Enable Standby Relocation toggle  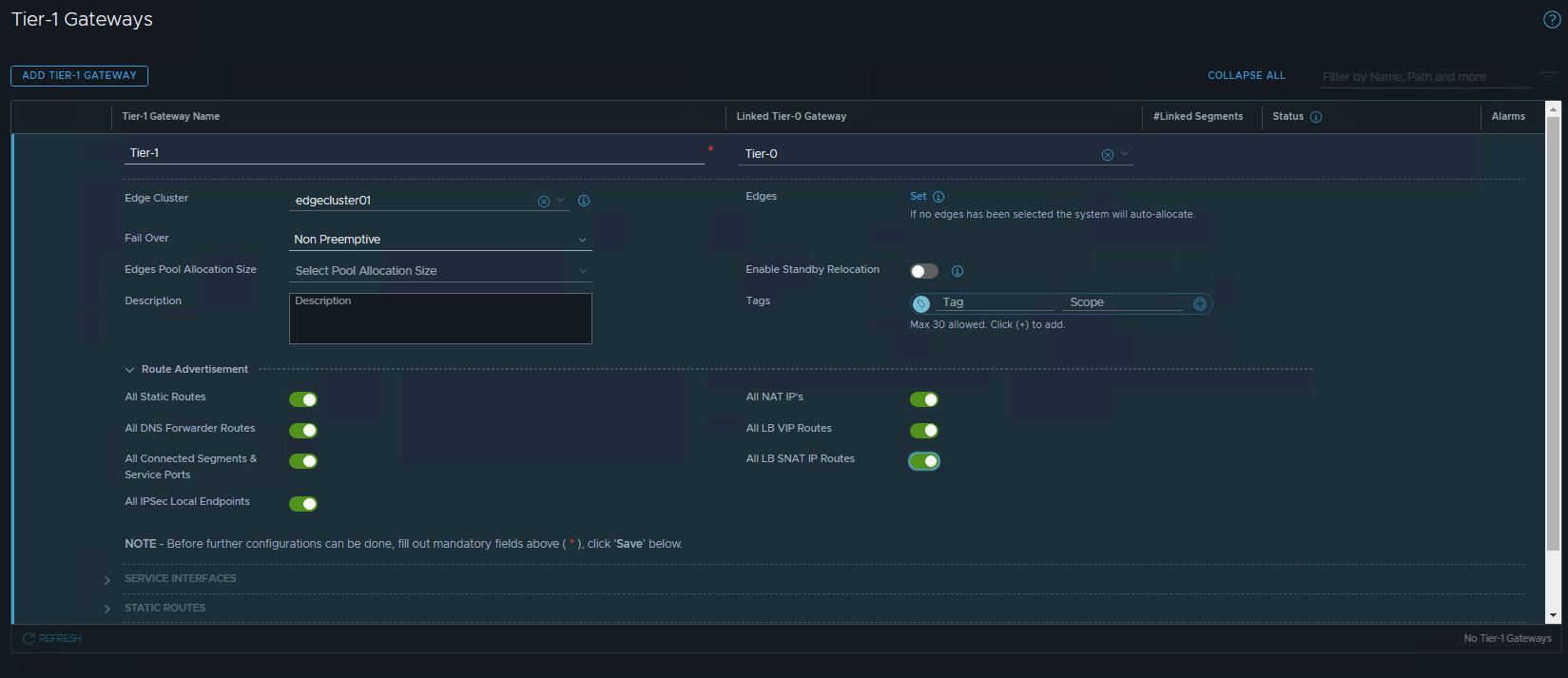point(923,271)
